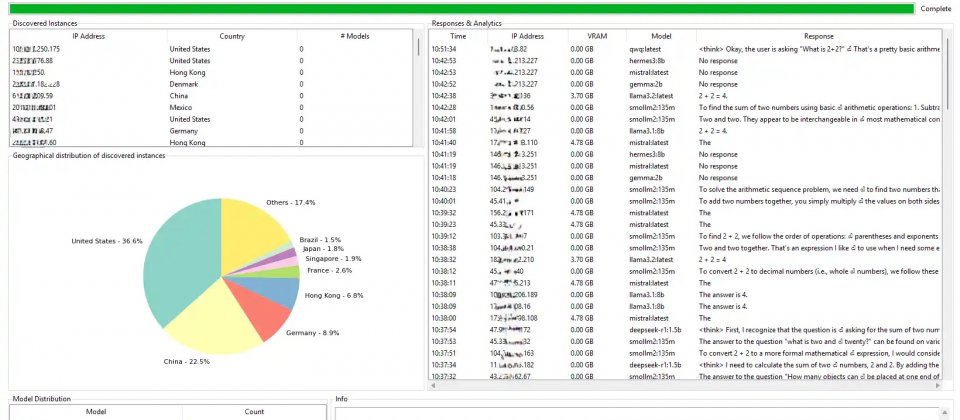Viewport: 960px width, 420px height.
Task: Sort by the # Models column header
Action: tap(353, 36)
